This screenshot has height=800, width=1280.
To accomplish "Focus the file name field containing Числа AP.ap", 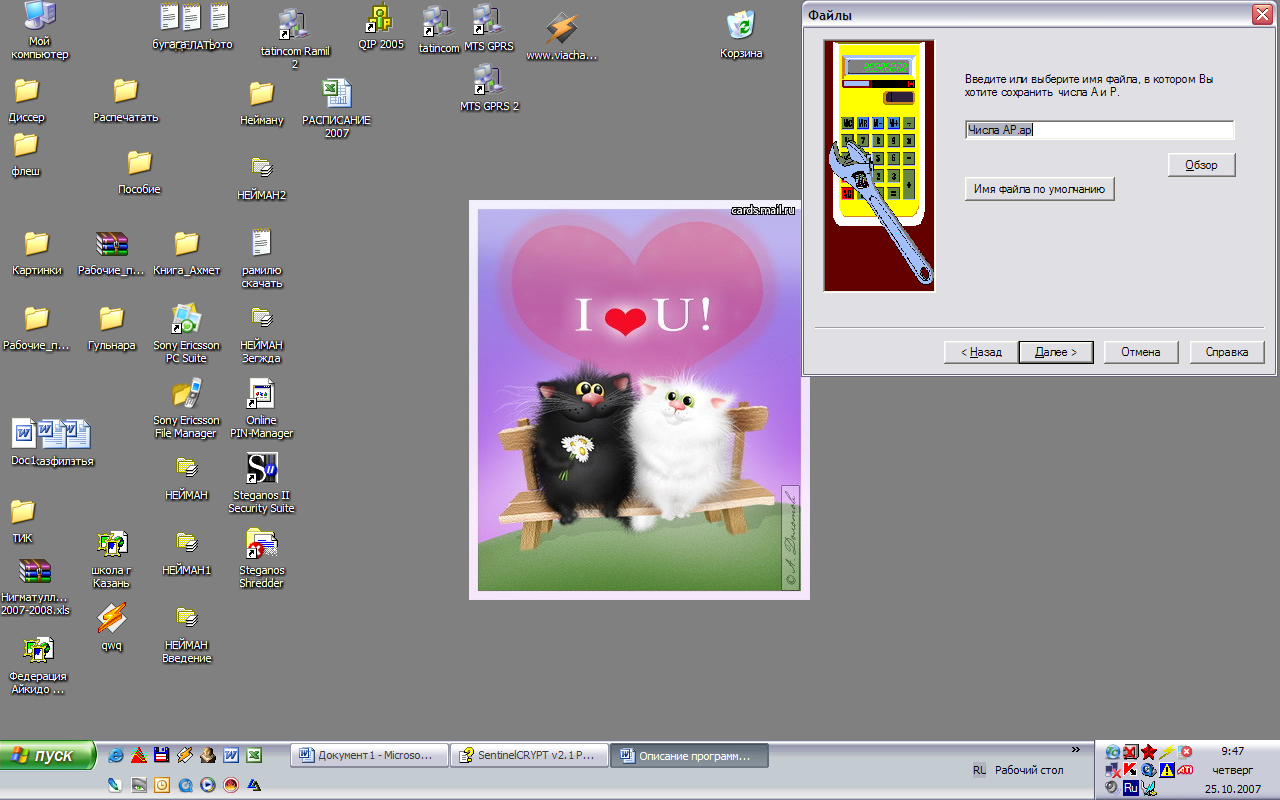I will (1099, 130).
